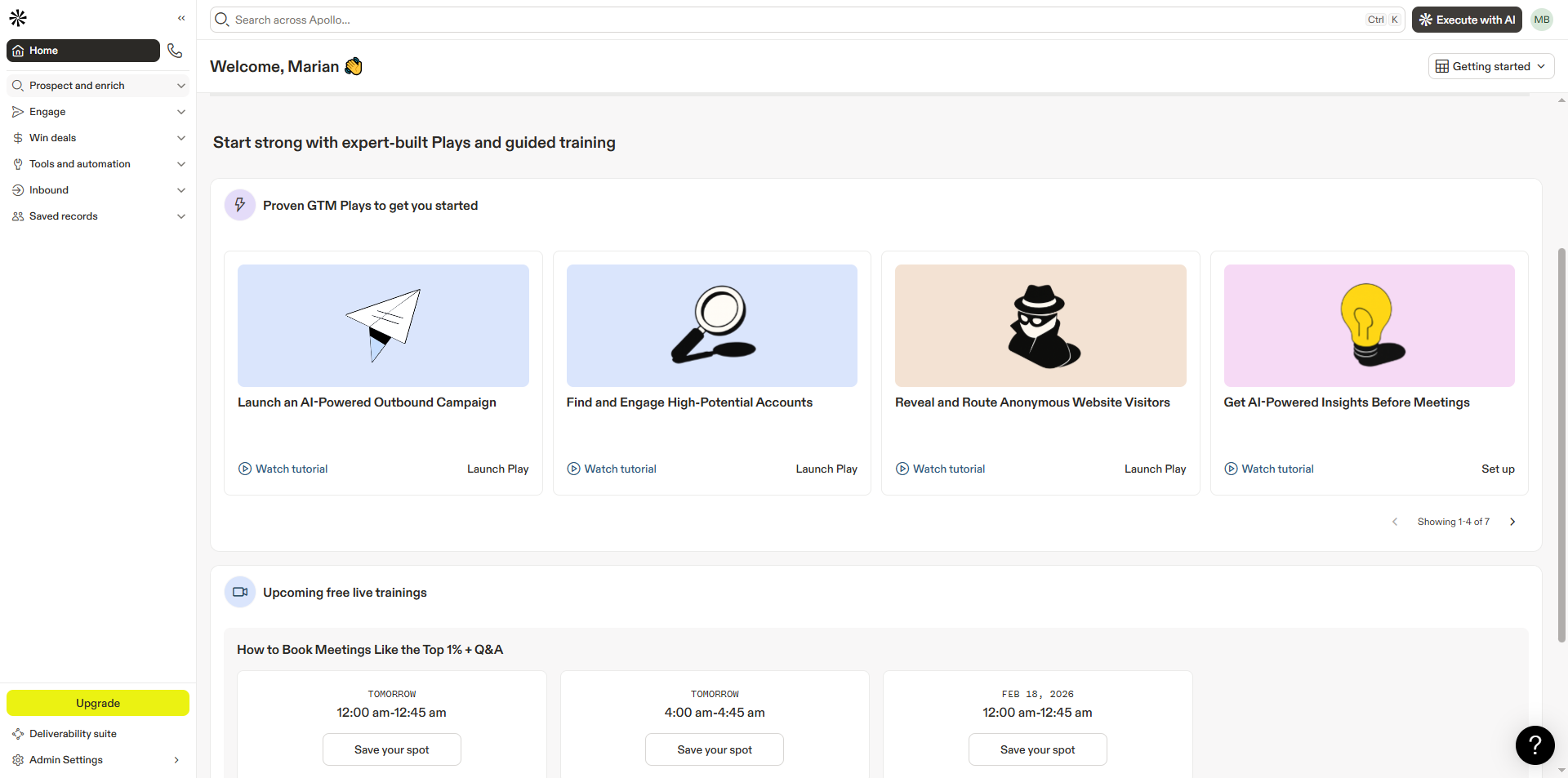
Task: Open the Reveal Anonymous Website Visitors thumbnail
Action: click(x=1040, y=326)
